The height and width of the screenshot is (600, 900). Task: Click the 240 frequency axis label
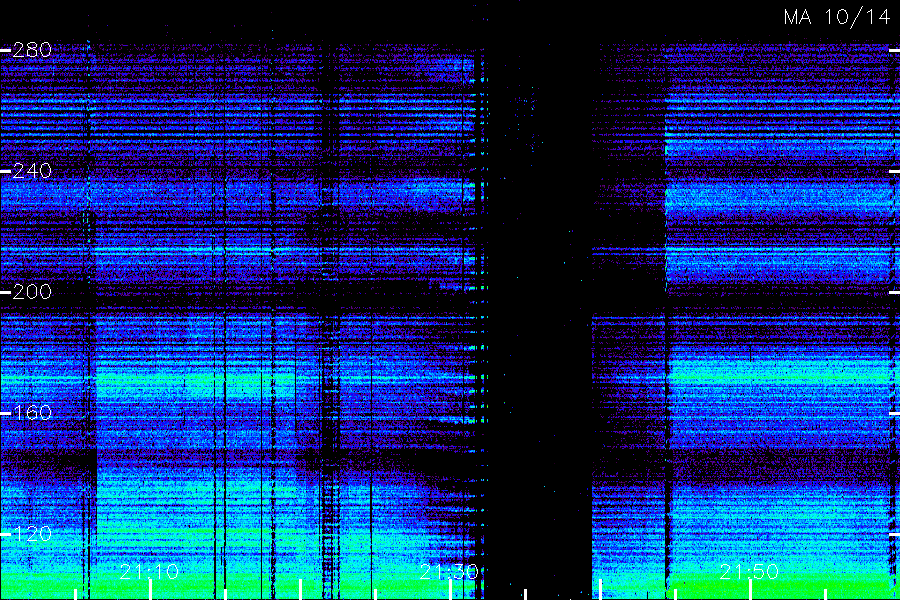[x=32, y=171]
